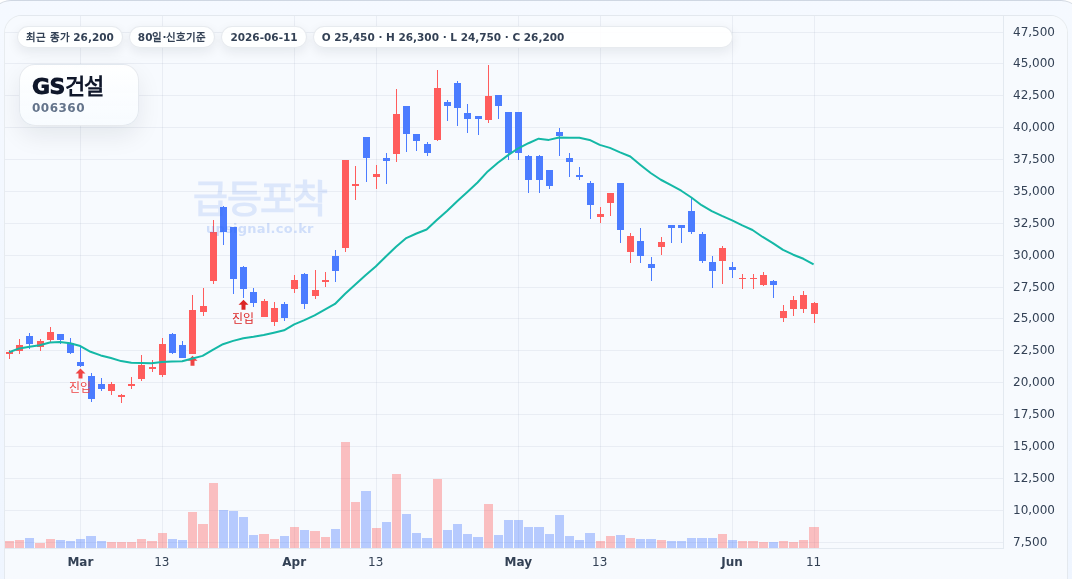Select the 80일·신호기준 pill
The height and width of the screenshot is (579, 1072).
tap(172, 37)
